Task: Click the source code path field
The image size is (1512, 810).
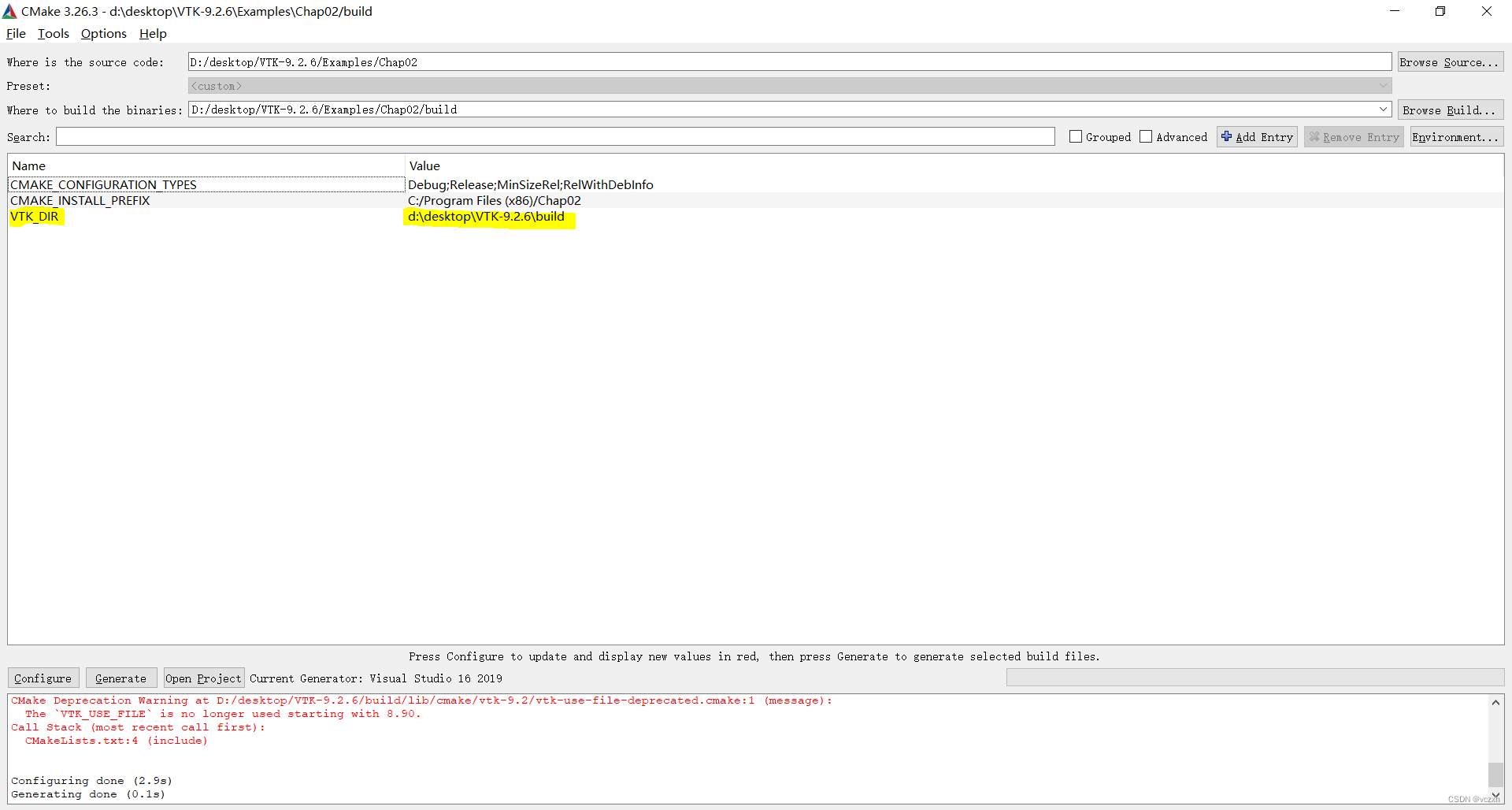Action: click(x=789, y=61)
